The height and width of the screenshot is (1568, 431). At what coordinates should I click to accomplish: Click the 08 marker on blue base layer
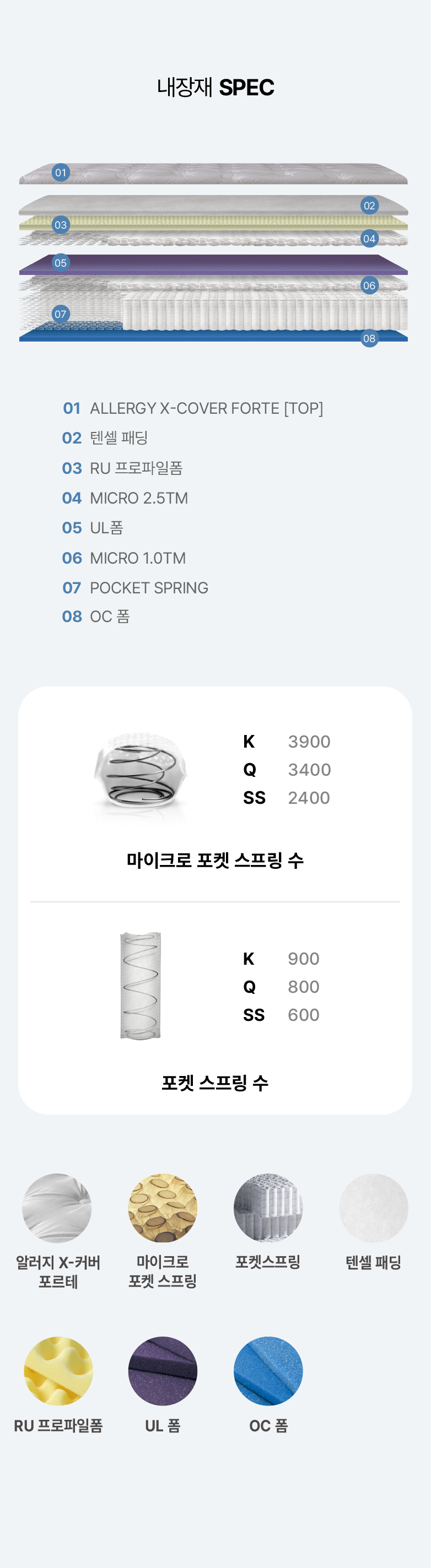tap(369, 338)
